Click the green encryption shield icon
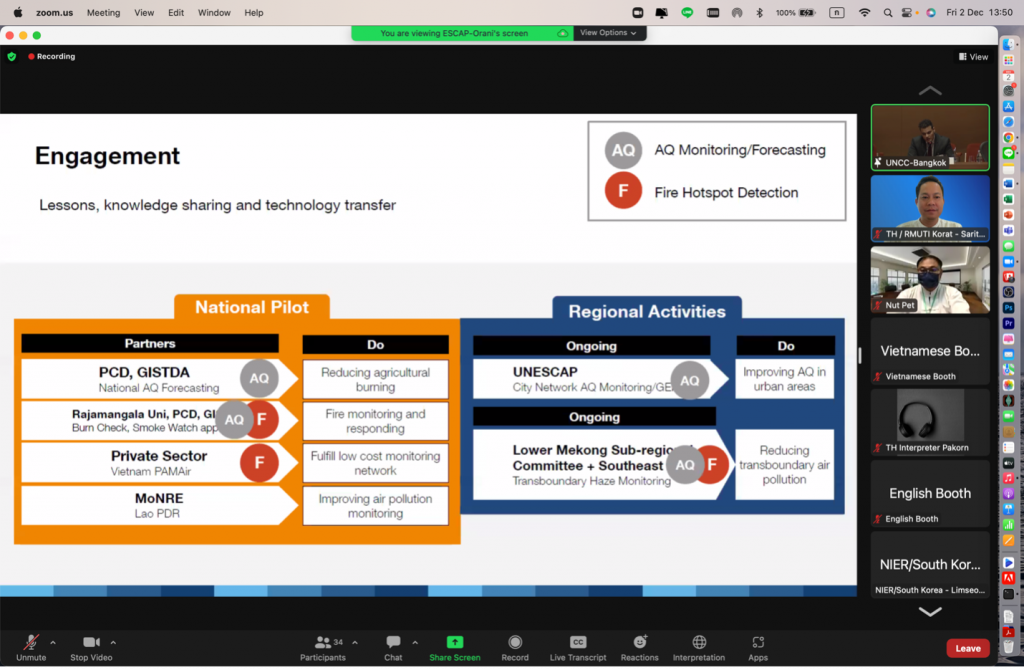 (x=12, y=57)
